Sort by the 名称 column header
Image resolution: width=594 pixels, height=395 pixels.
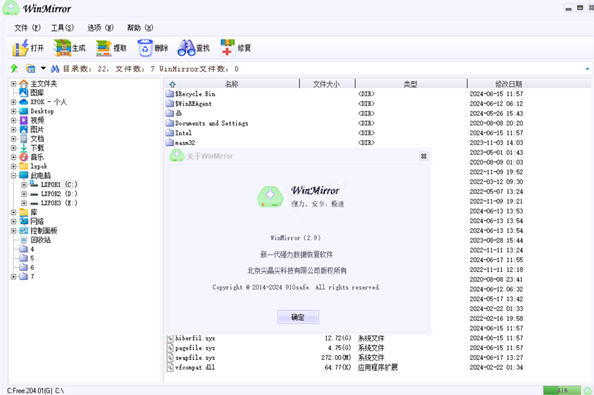[231, 84]
